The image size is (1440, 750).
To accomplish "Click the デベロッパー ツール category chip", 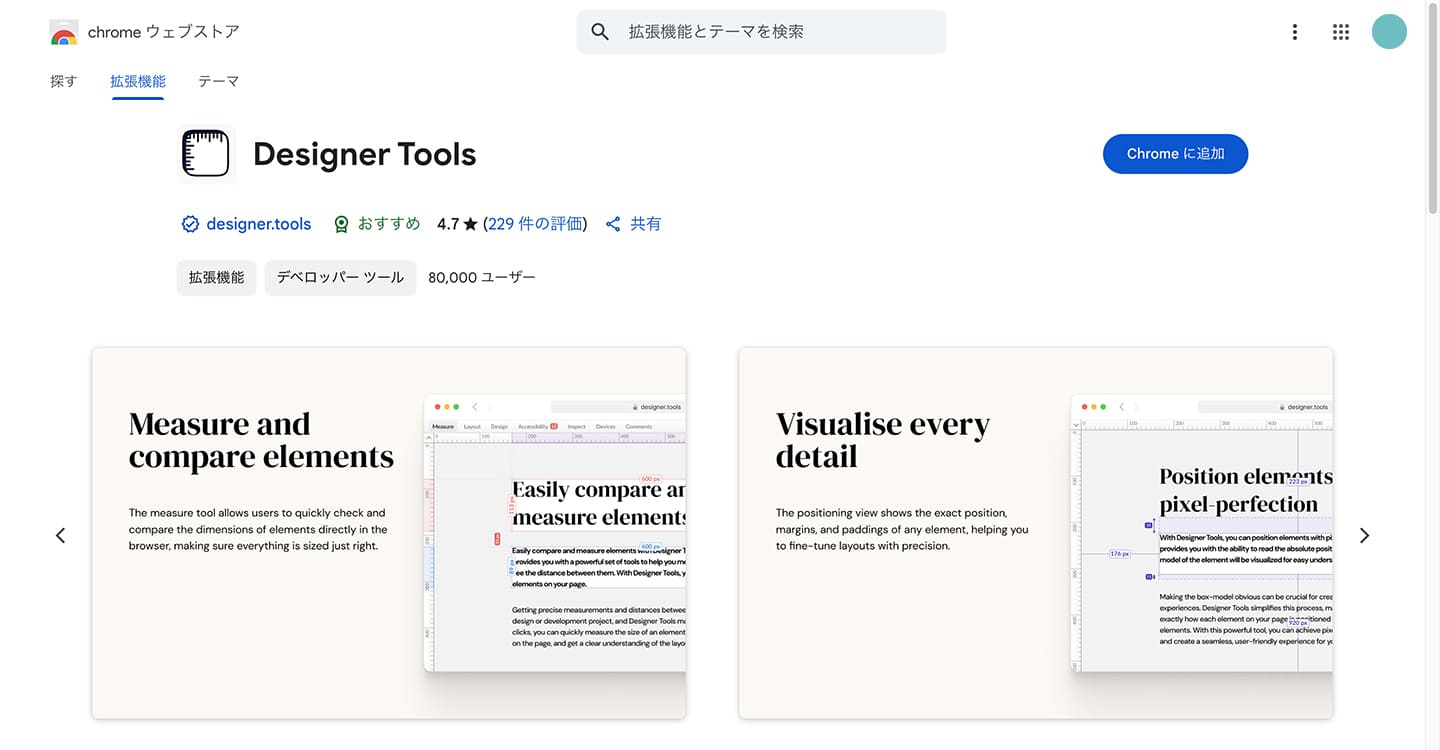I will 340,278.
